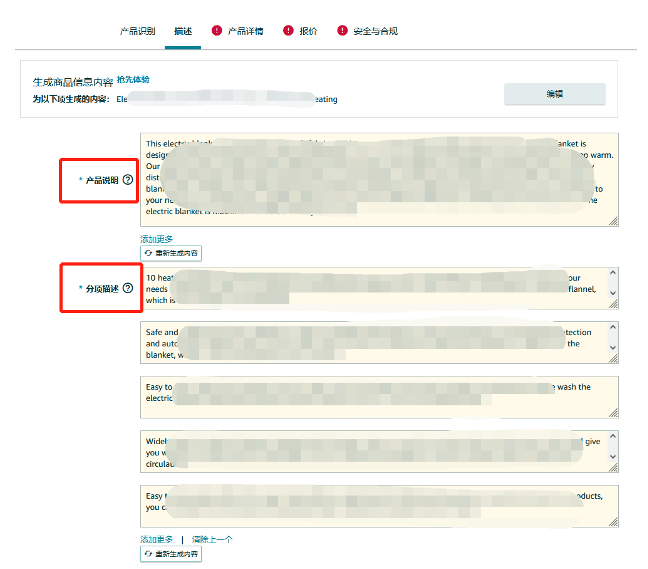
Task: Click 重新生成内容 under product description
Action: pyautogui.click(x=171, y=254)
